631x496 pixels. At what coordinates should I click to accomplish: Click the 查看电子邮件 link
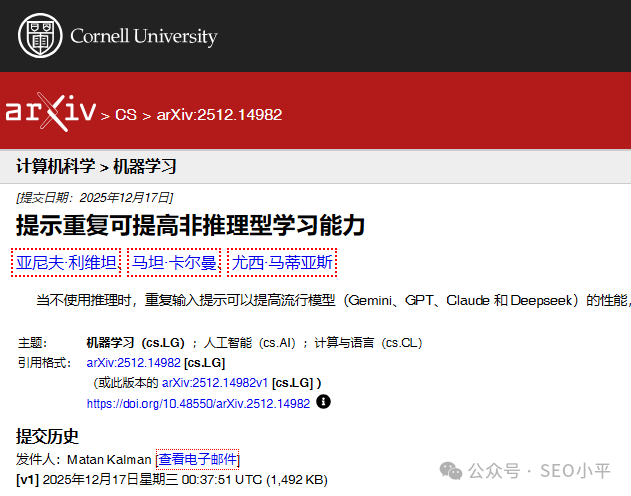[198, 459]
